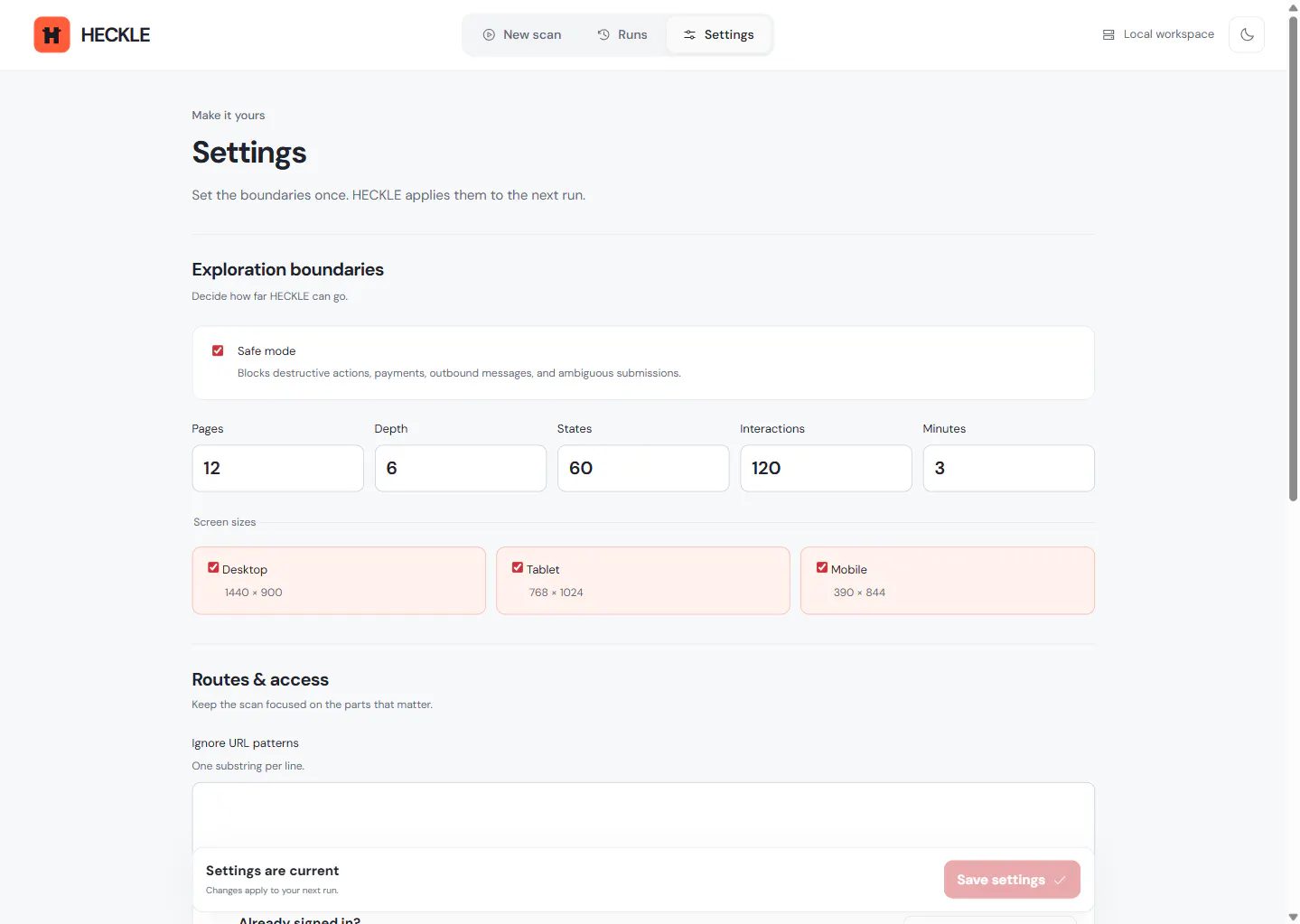Click the "Exploration boundaries" heading

287,269
